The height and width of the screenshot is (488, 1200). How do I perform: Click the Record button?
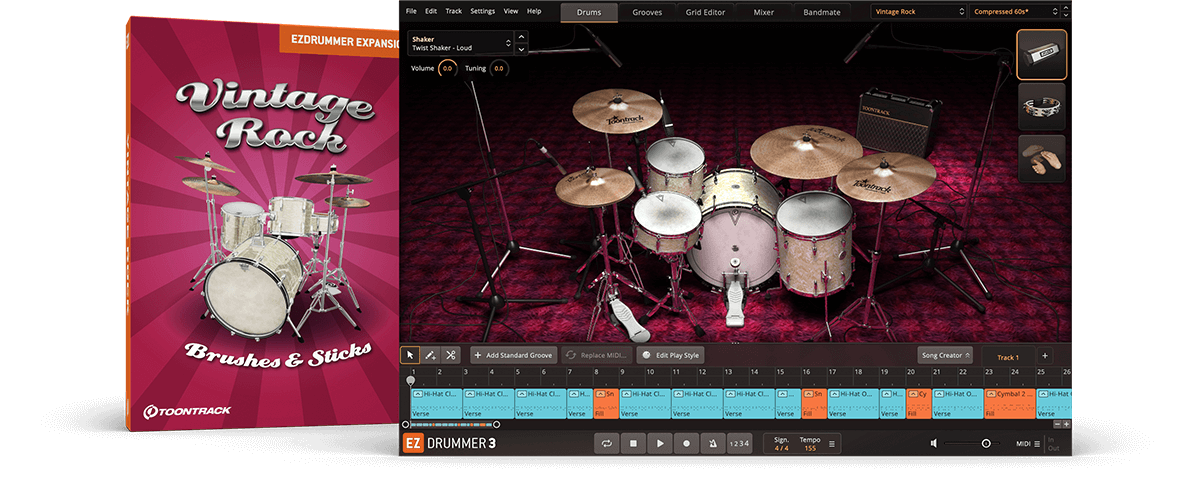coord(686,443)
